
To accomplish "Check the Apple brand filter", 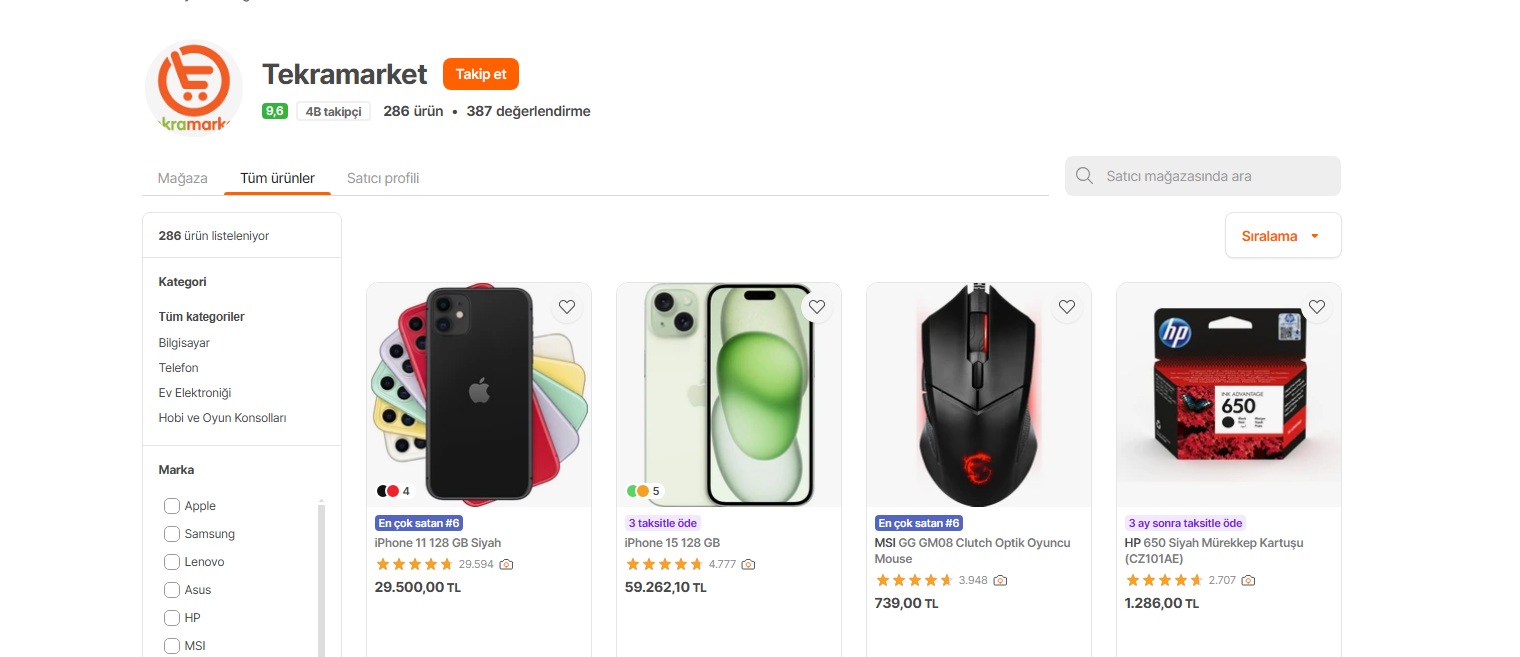I will point(172,506).
